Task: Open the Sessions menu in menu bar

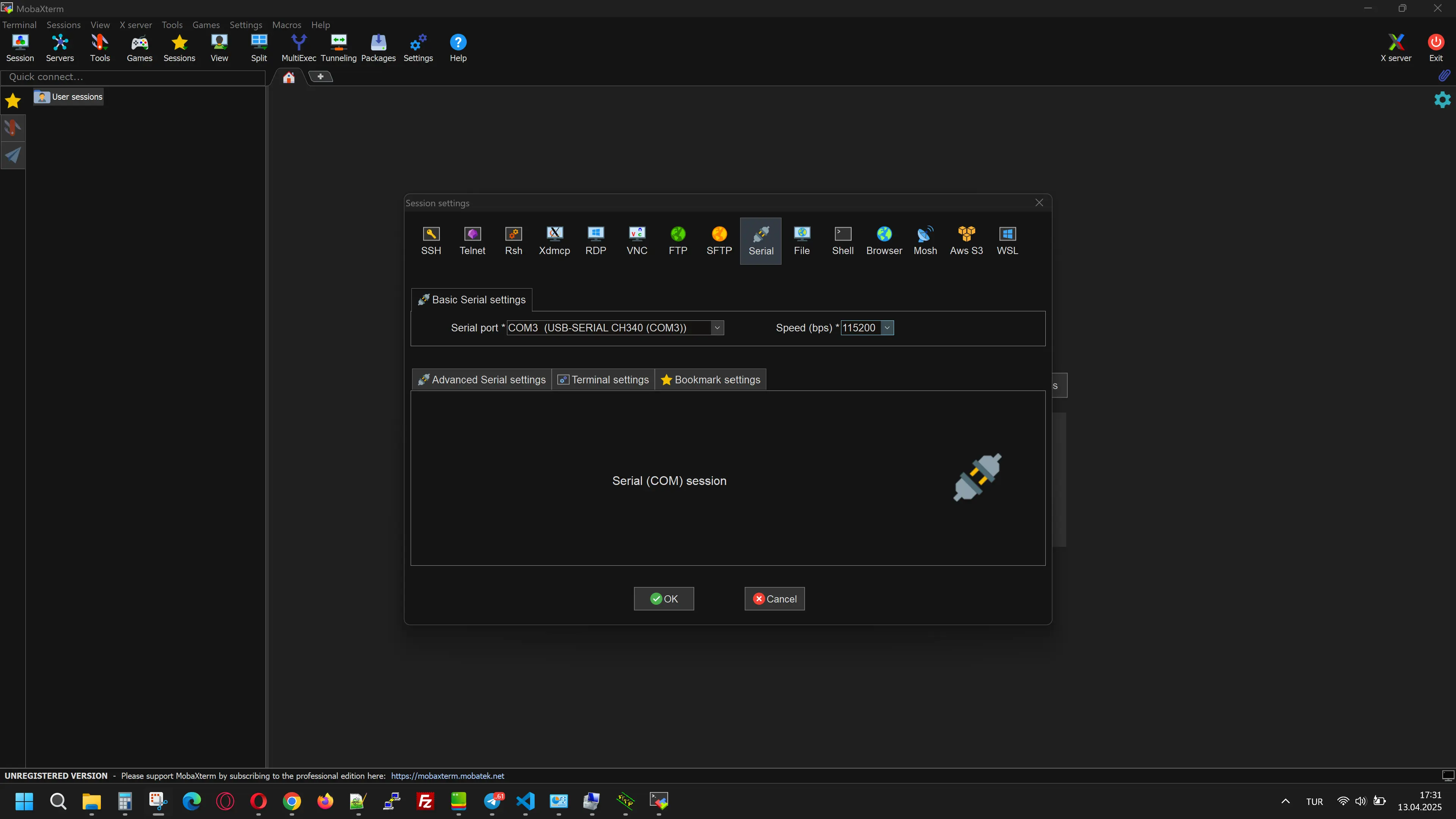Action: (x=63, y=25)
